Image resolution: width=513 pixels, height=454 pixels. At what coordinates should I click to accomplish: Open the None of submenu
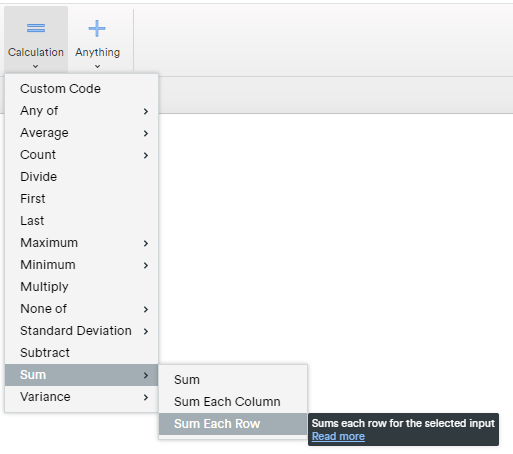pos(81,309)
